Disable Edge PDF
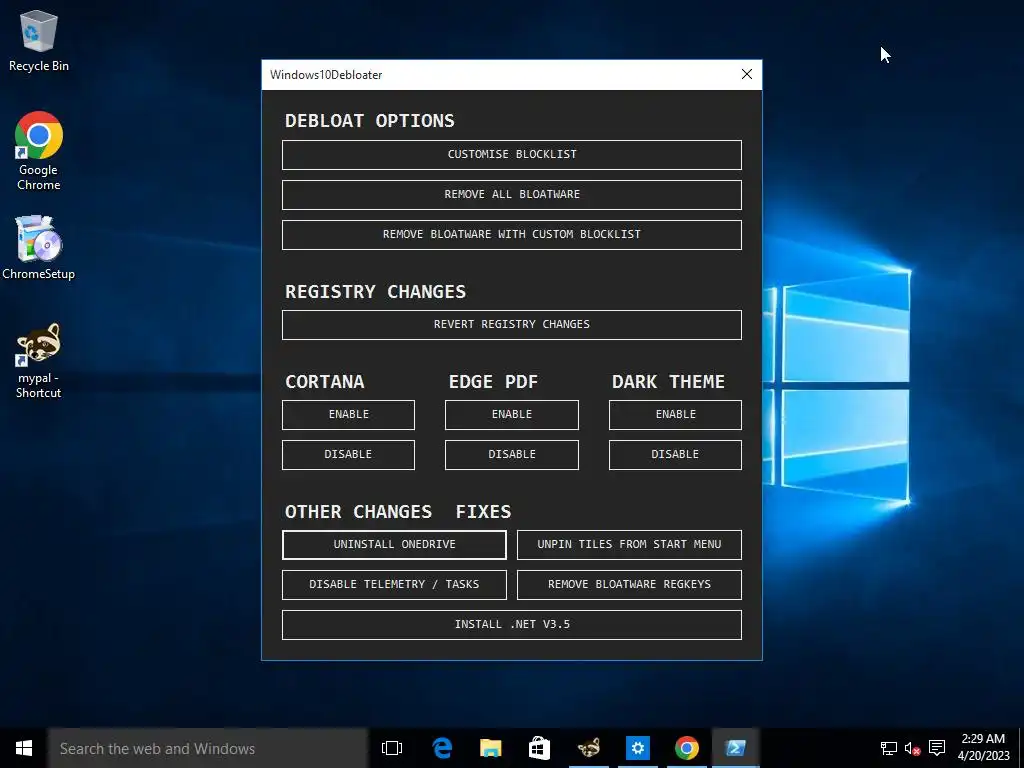 pos(512,455)
